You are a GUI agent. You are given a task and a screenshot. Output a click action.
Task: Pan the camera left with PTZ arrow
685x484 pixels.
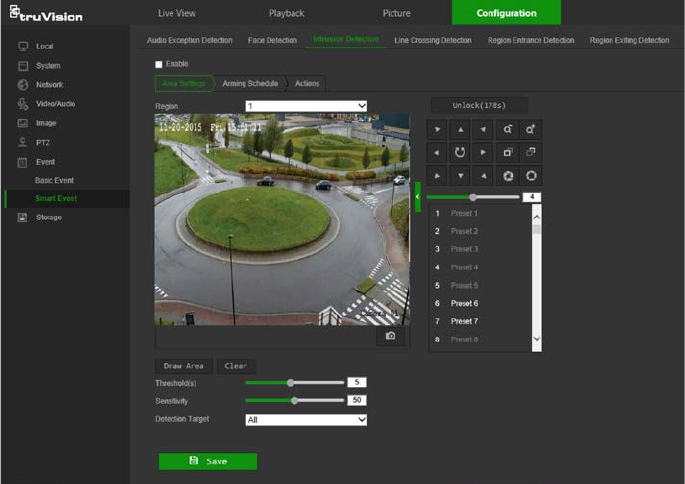coord(437,152)
